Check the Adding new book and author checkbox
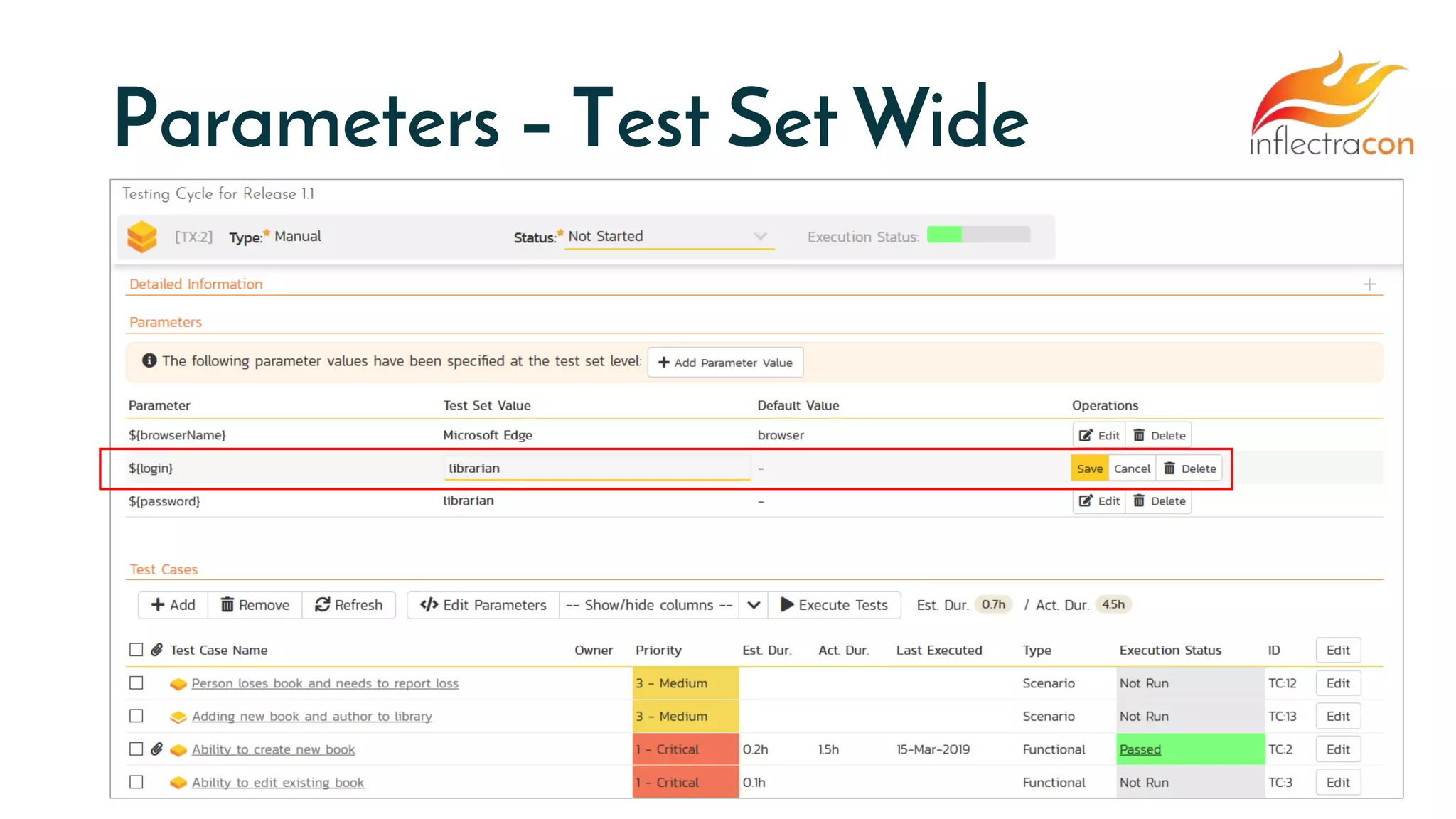The width and height of the screenshot is (1456, 819). click(136, 717)
